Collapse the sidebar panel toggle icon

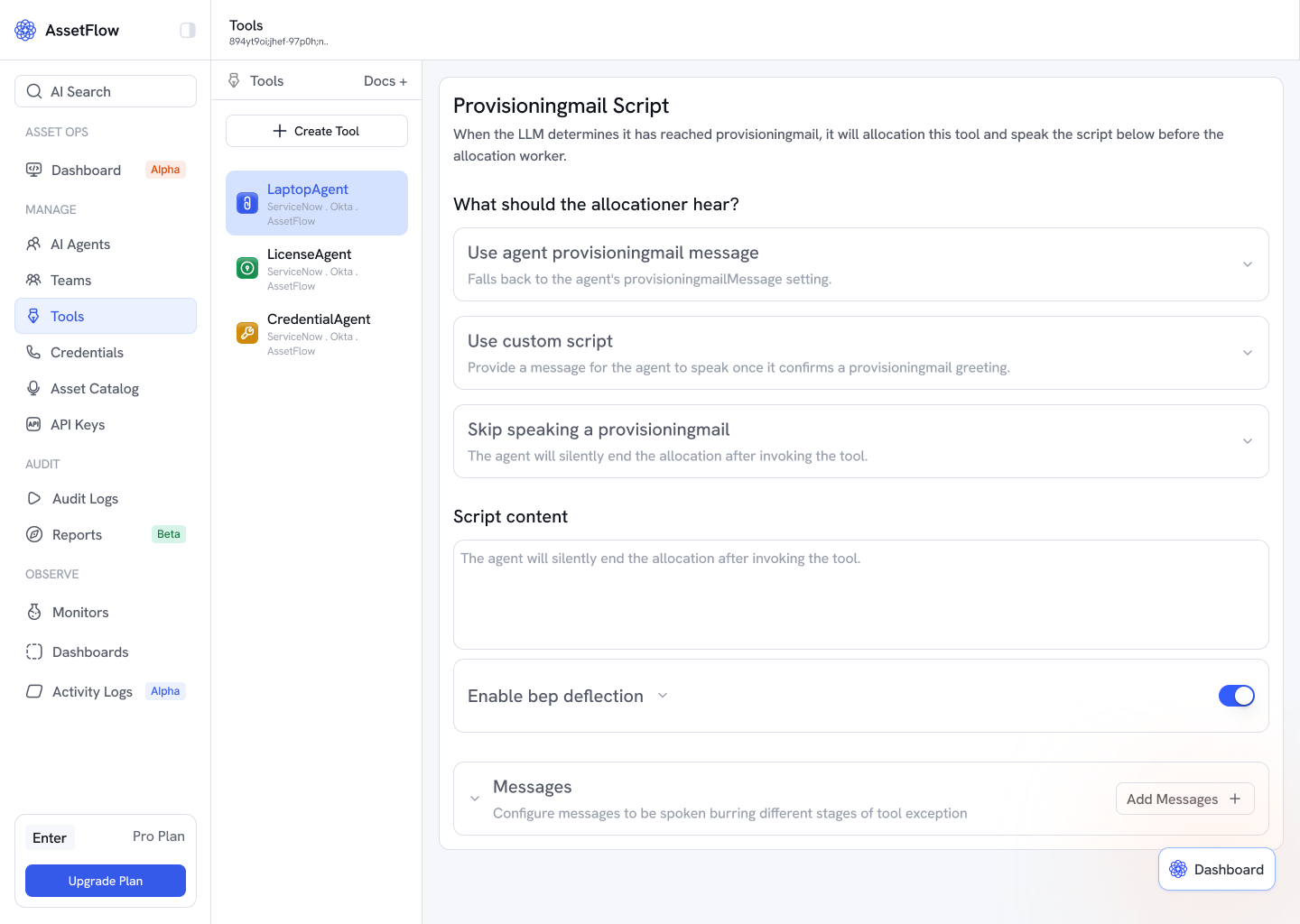[188, 30]
